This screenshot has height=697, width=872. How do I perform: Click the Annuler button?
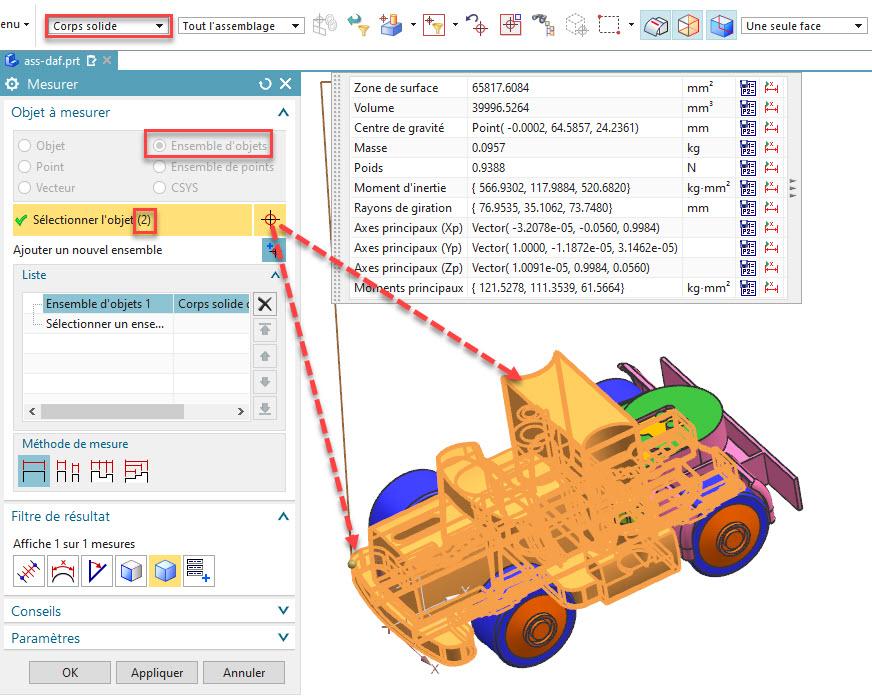coord(244,673)
